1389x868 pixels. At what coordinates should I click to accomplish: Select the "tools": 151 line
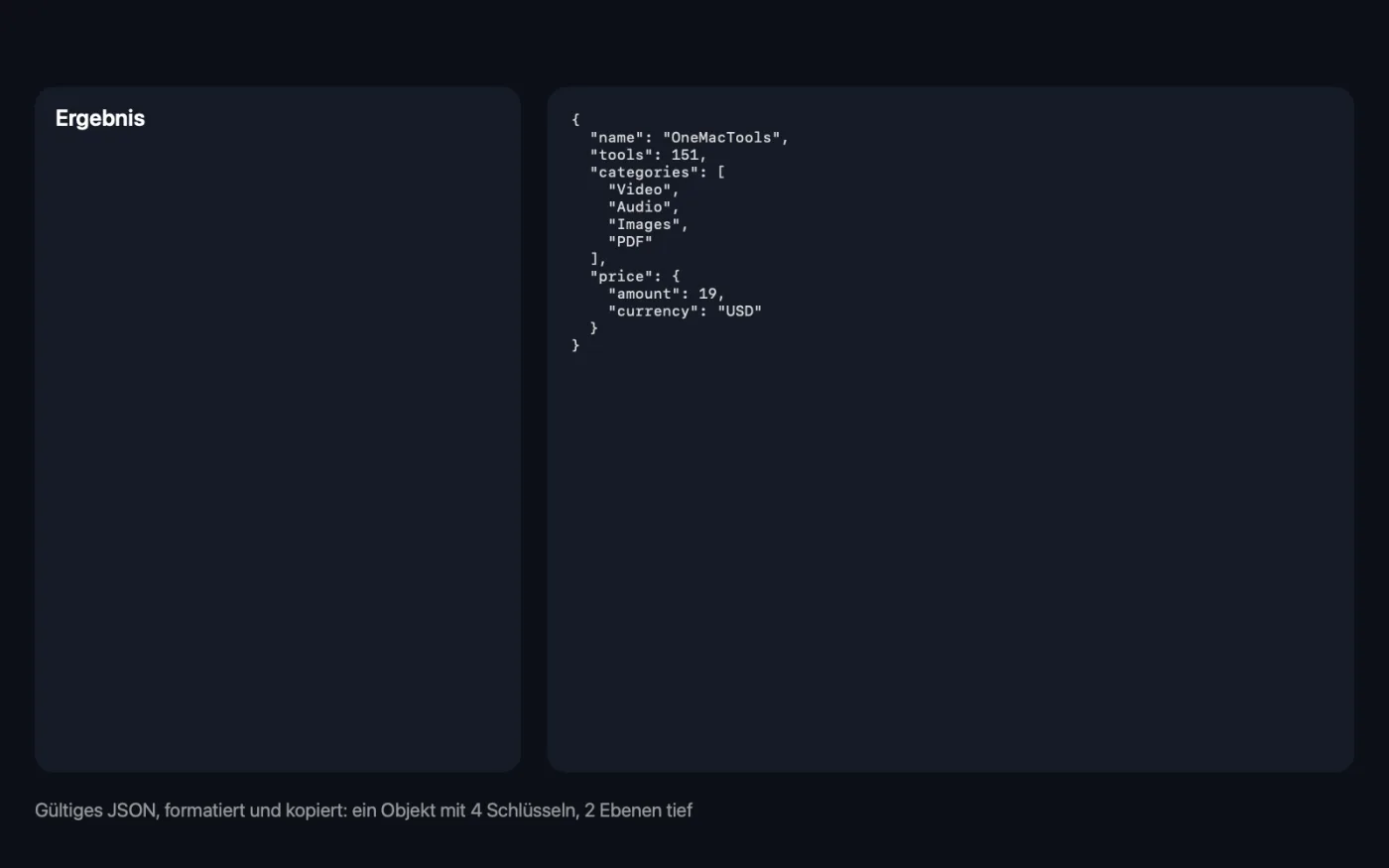click(648, 155)
